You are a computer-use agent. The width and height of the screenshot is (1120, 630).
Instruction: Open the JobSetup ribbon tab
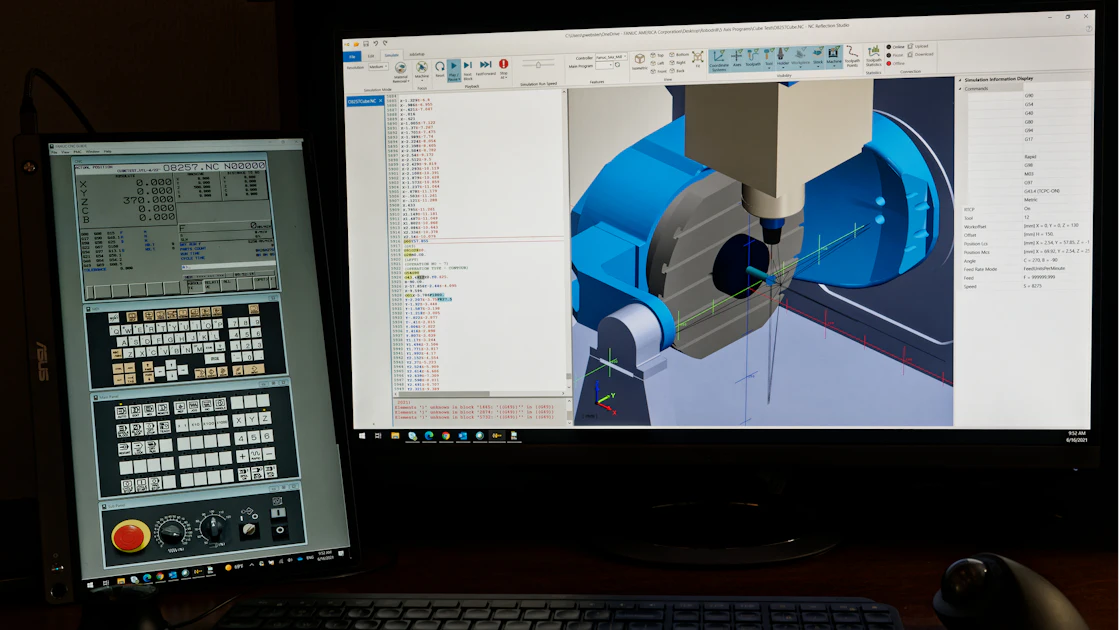click(417, 54)
